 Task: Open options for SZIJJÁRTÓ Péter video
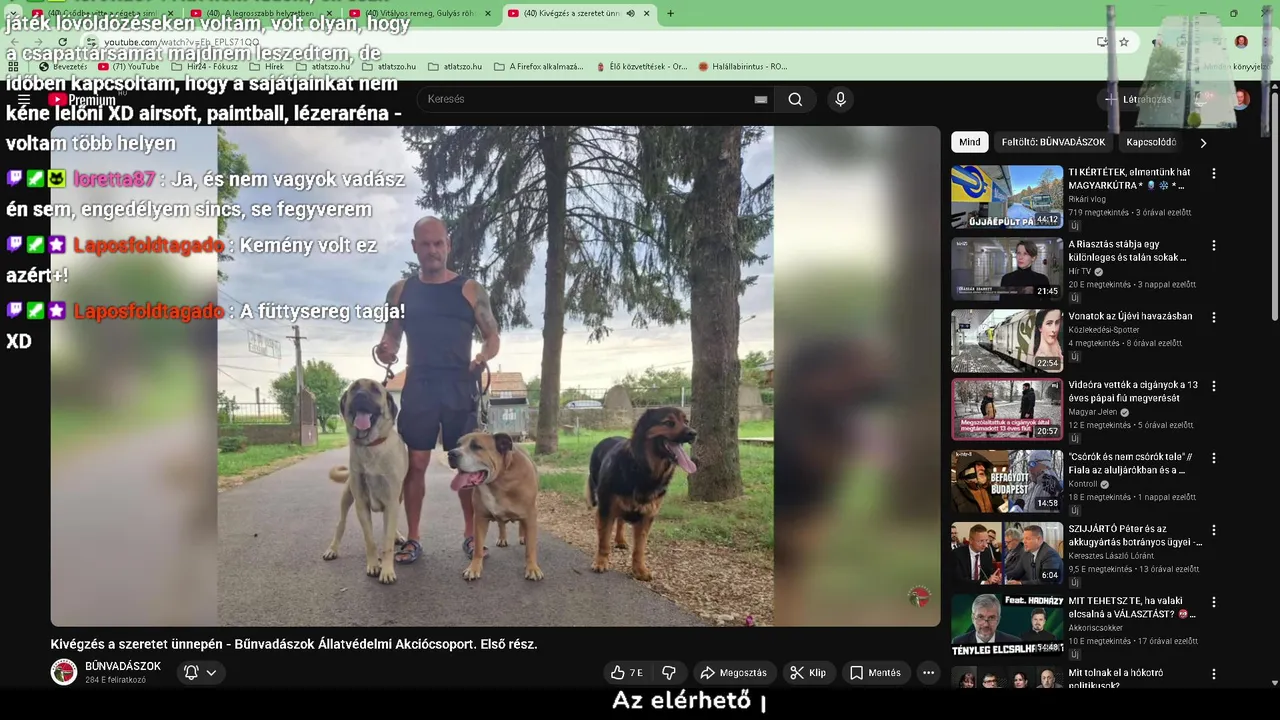pyautogui.click(x=1214, y=530)
